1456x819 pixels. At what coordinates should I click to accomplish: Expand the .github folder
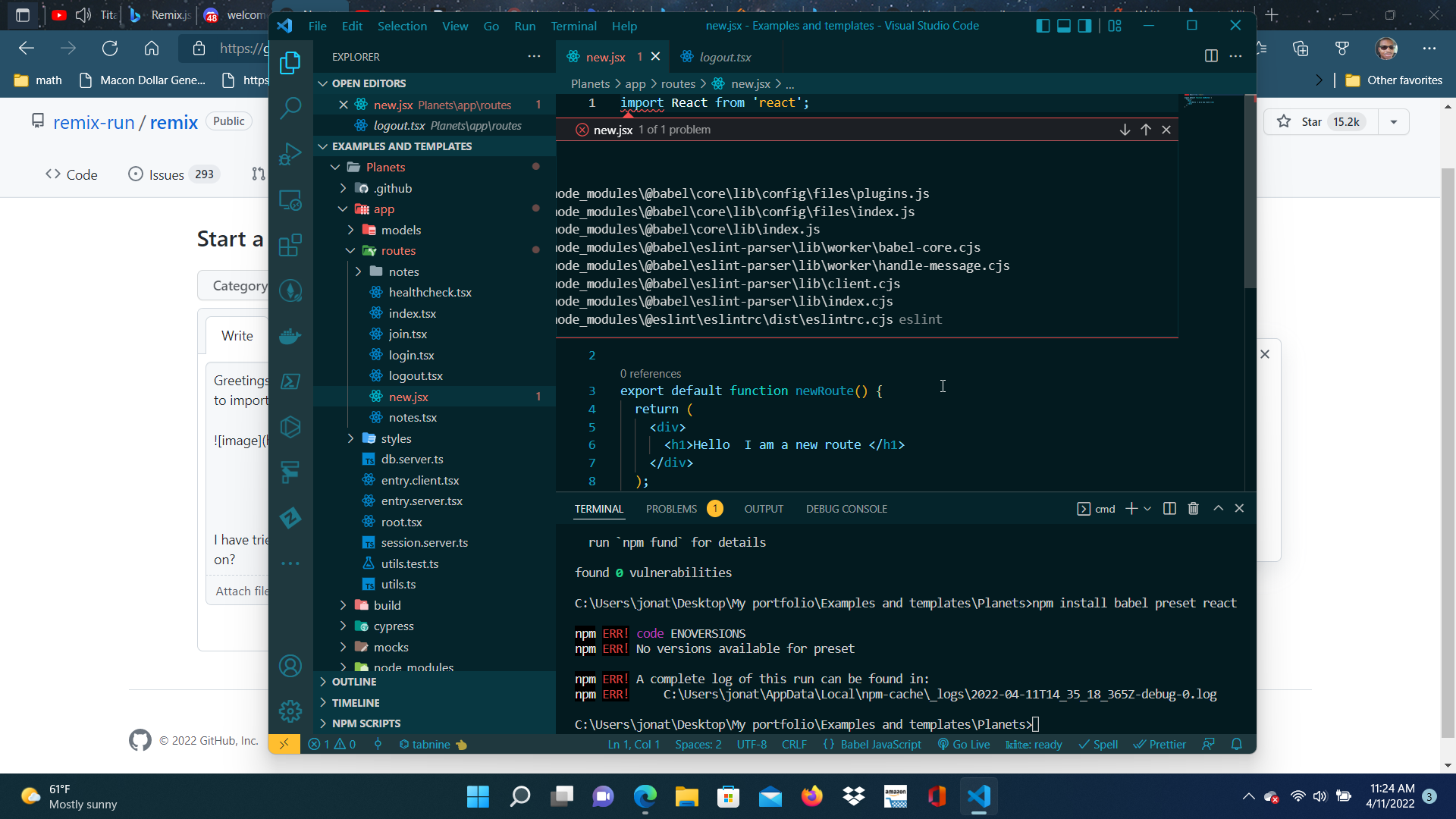tap(343, 188)
